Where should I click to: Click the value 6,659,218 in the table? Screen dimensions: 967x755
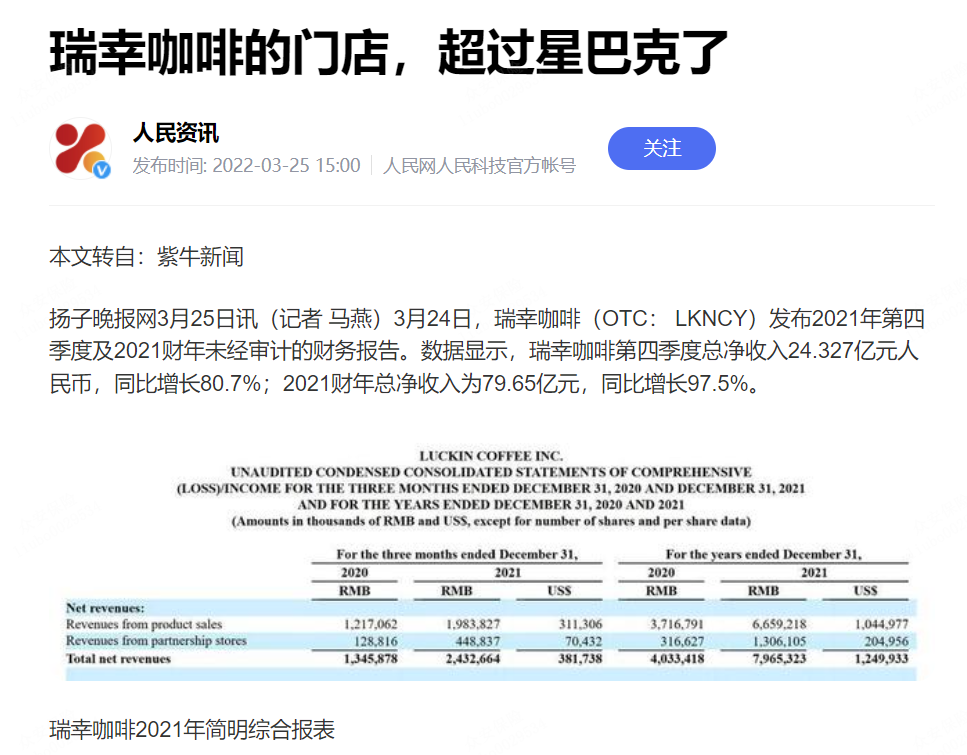pyautogui.click(x=779, y=624)
